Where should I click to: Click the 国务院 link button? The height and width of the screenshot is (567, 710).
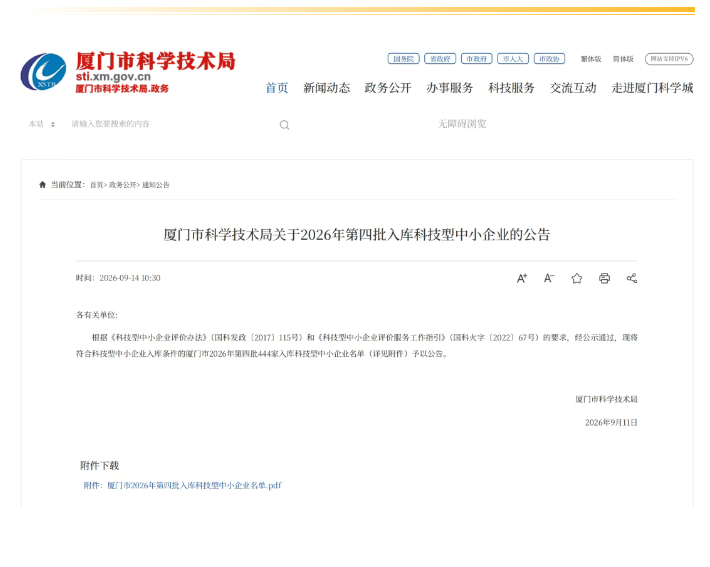[x=403, y=59]
